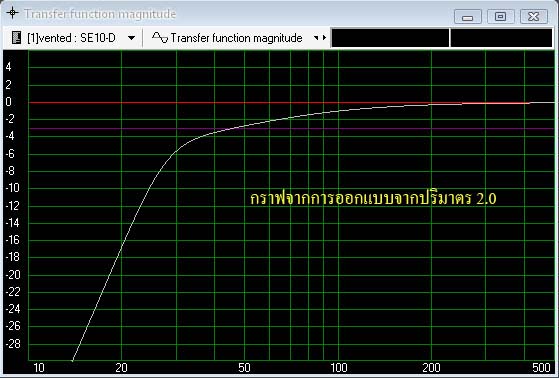Click the red 0 dB reference line
Image resolution: width=559 pixels, height=378 pixels.
point(228,103)
